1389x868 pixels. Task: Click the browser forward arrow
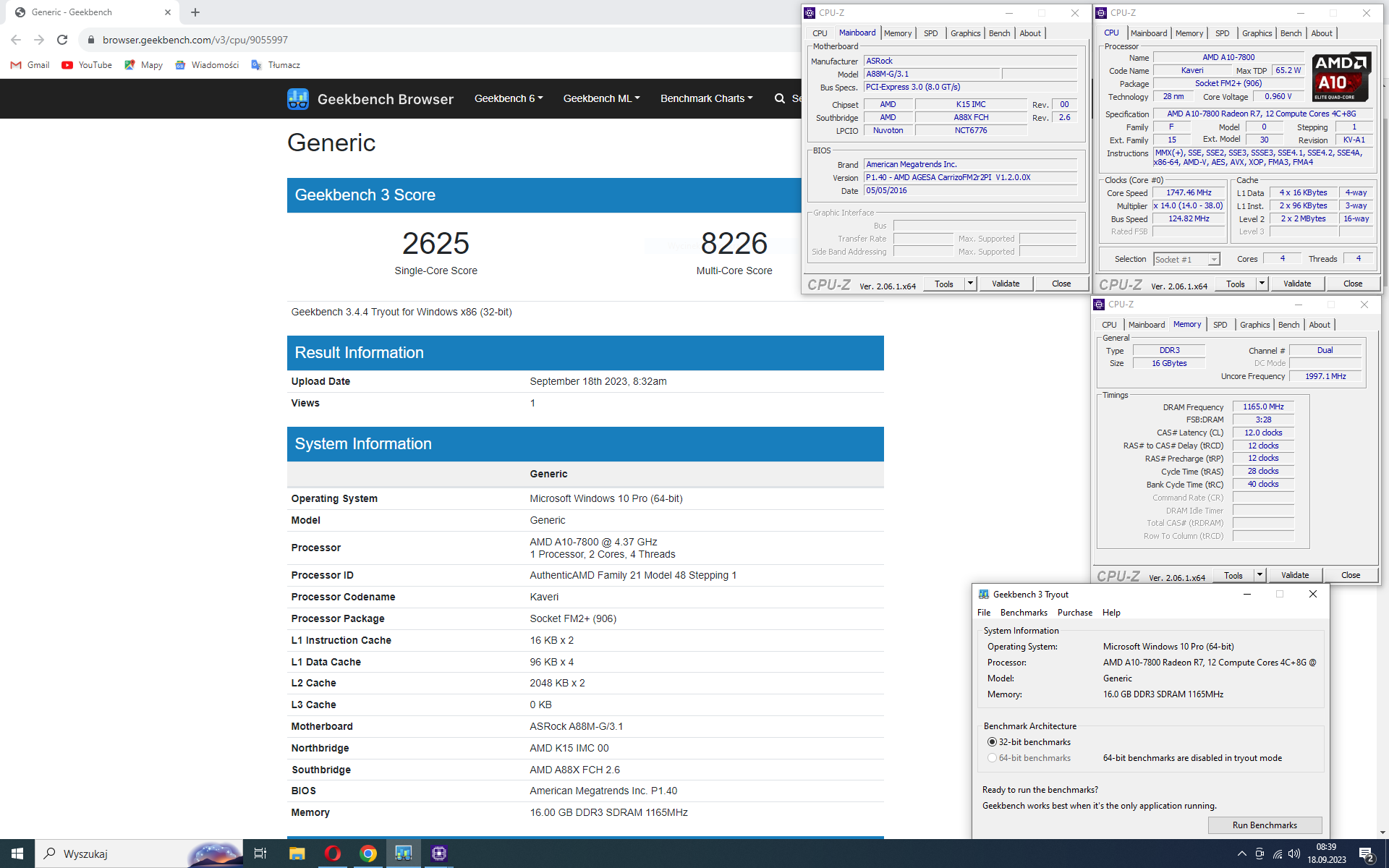(x=39, y=40)
